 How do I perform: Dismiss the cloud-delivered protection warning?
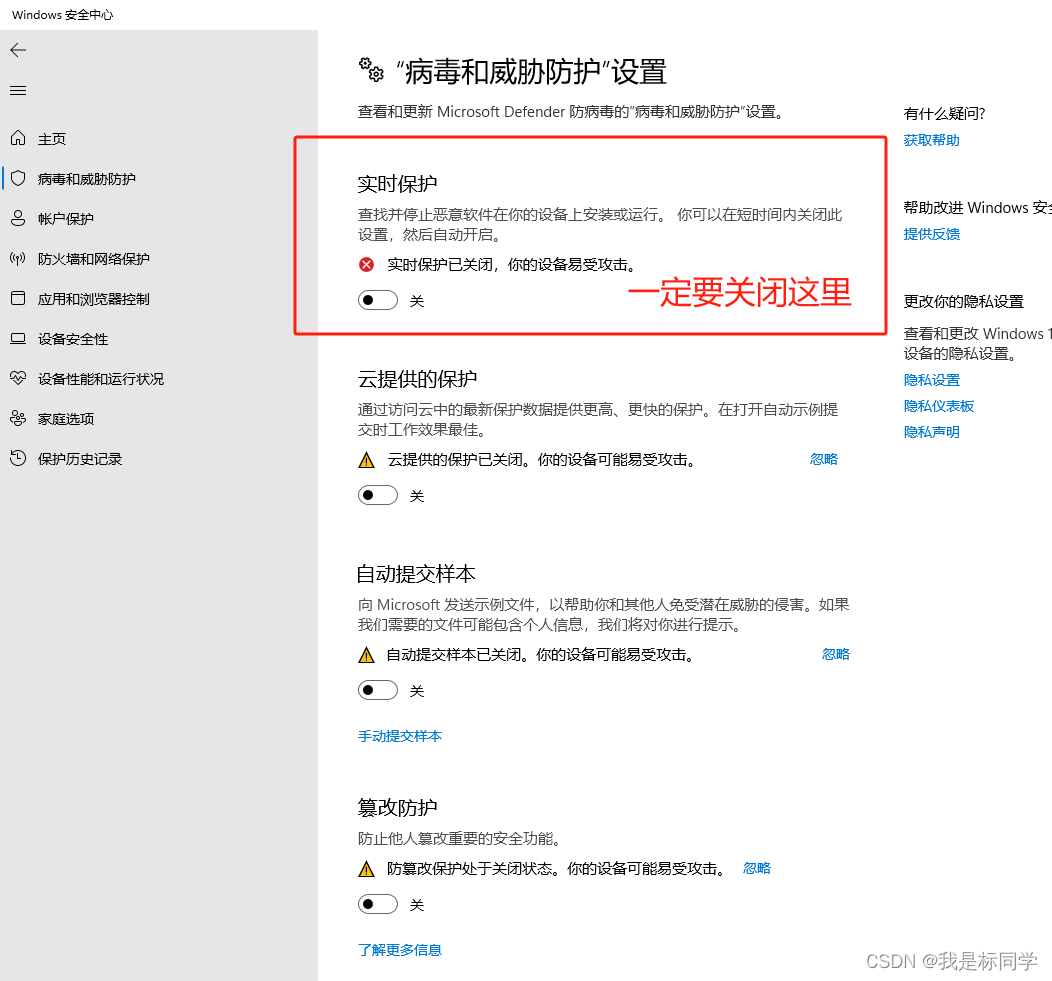coord(824,459)
